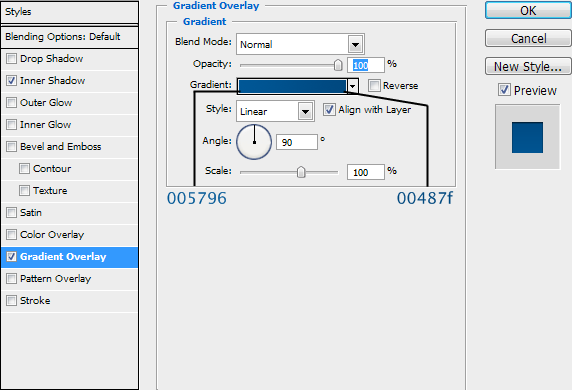The image size is (572, 390).
Task: Select the Texture sub-style label
Action: [50, 190]
